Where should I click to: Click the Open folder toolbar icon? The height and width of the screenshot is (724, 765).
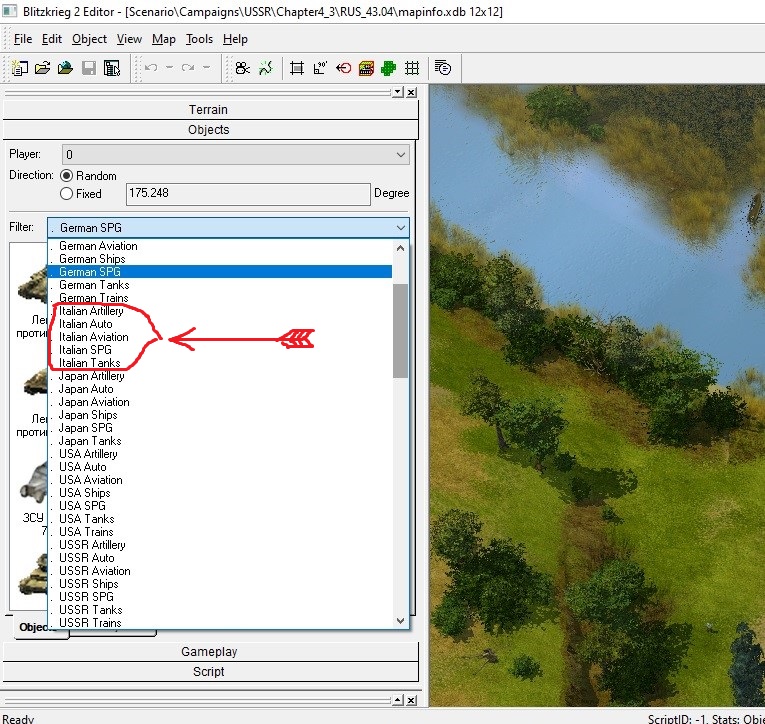pyautogui.click(x=42, y=68)
